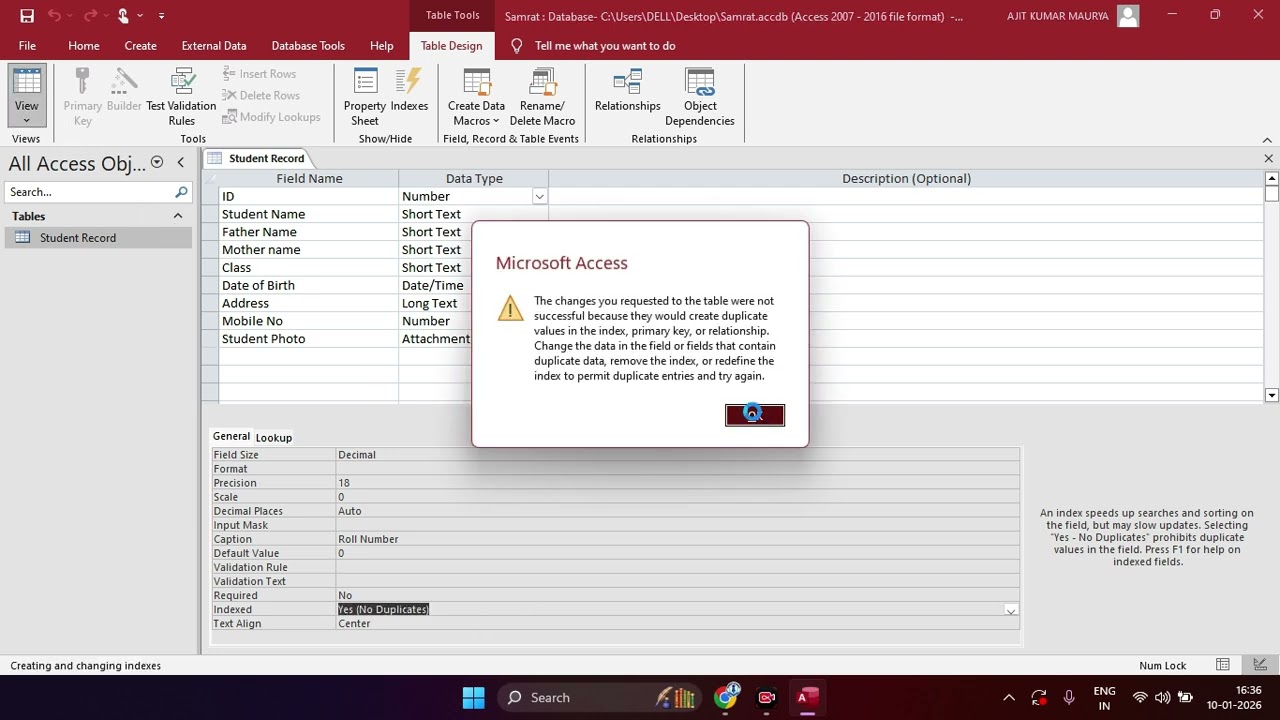
Task: Click Insert Rows in ribbon
Action: 259,74
